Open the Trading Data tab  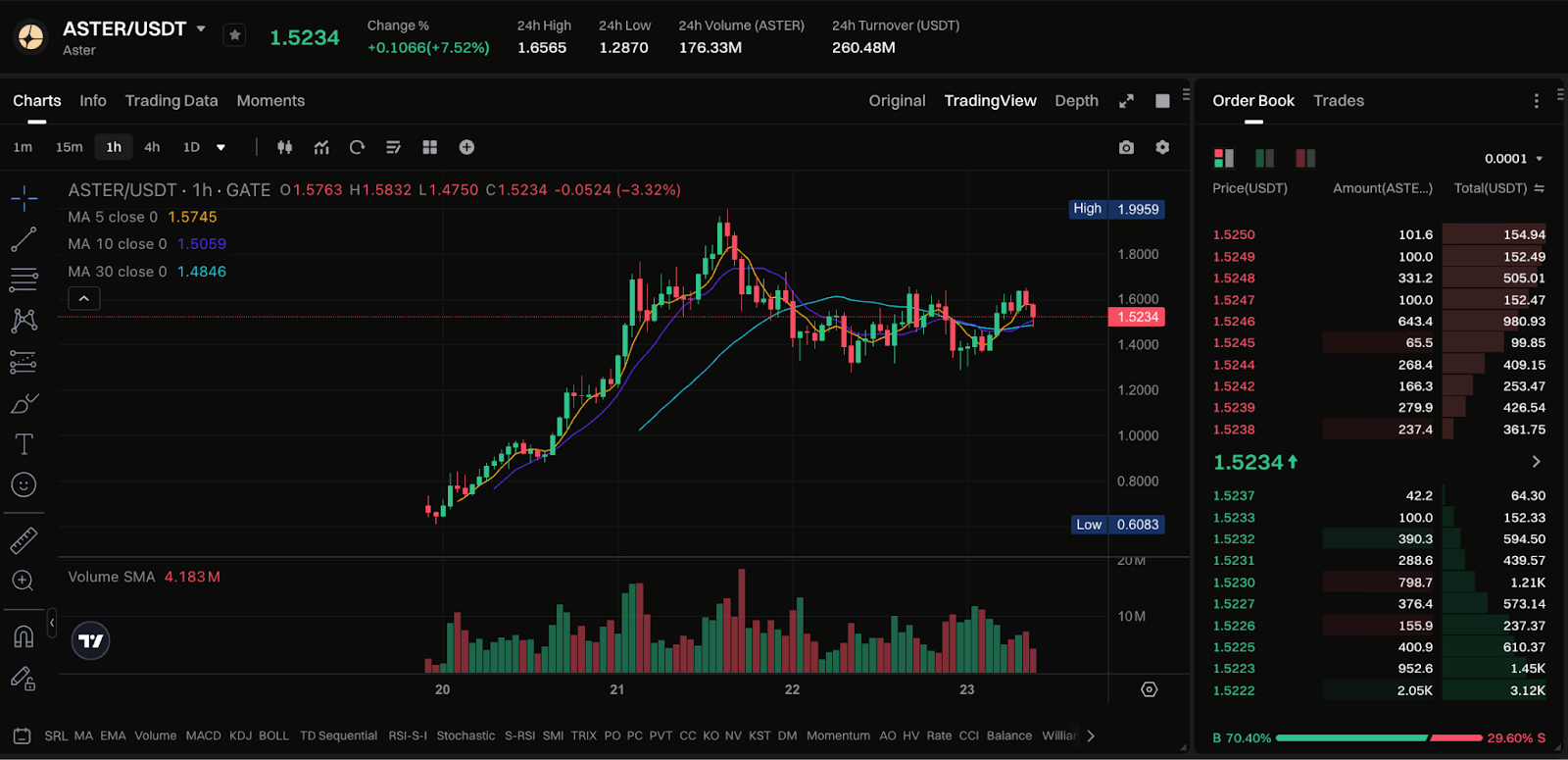(171, 101)
